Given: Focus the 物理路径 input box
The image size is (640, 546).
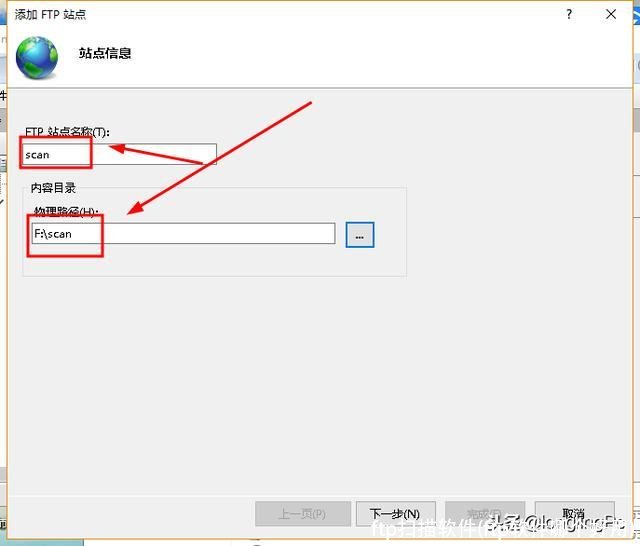Looking at the screenshot, I should 184,233.
